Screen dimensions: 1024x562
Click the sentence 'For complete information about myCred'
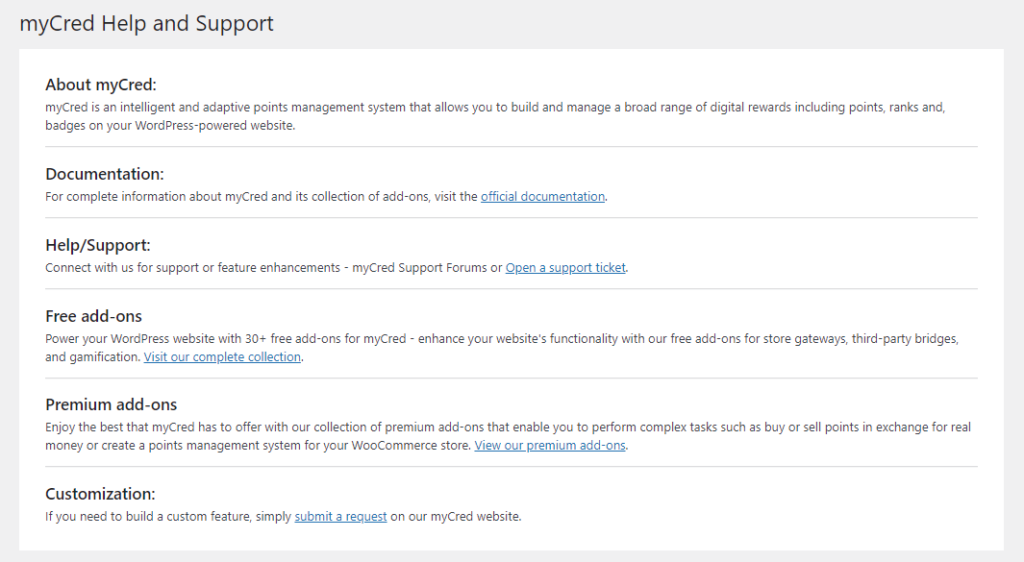click(x=326, y=196)
